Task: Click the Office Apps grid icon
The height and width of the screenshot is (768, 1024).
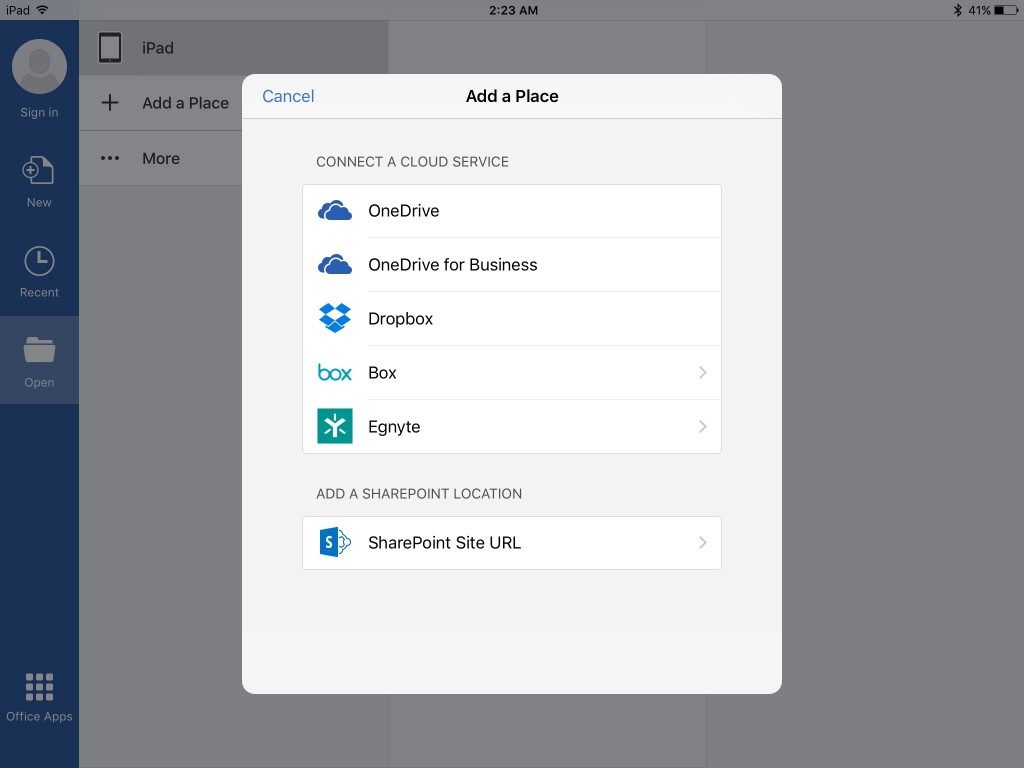Action: click(x=39, y=686)
